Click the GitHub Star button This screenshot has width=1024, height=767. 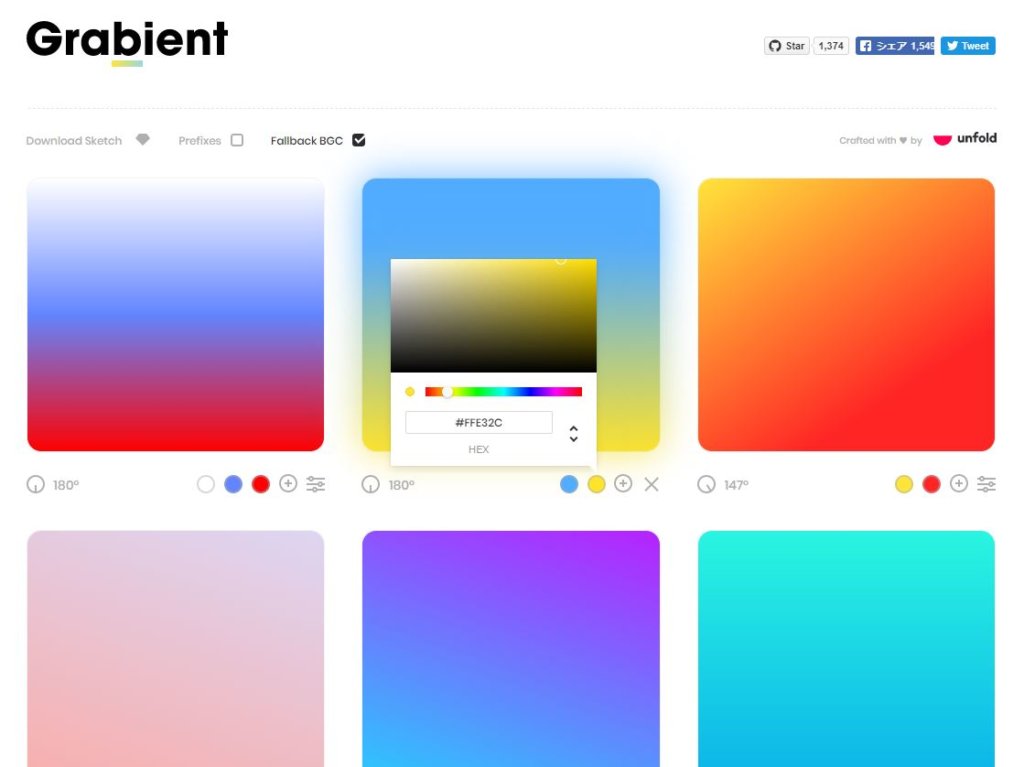click(x=787, y=46)
